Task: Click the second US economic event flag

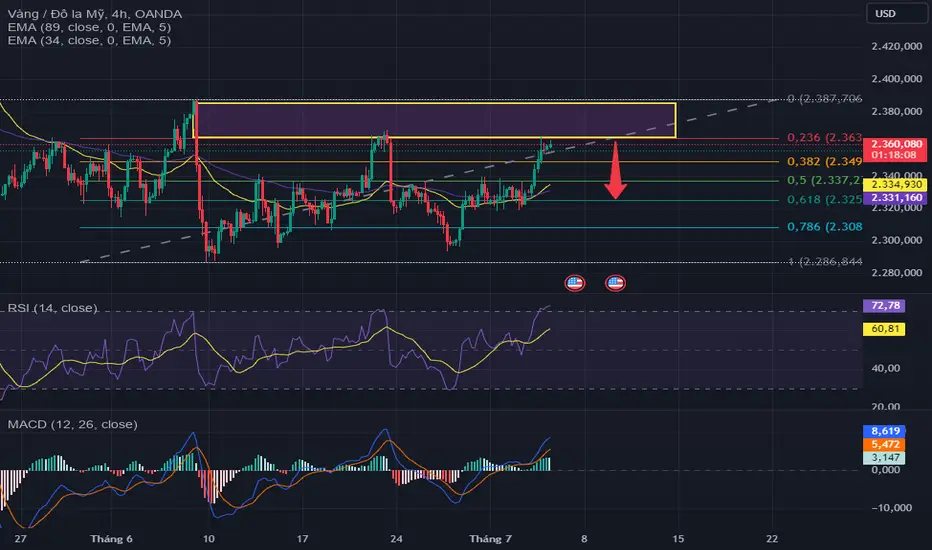Action: pos(615,283)
